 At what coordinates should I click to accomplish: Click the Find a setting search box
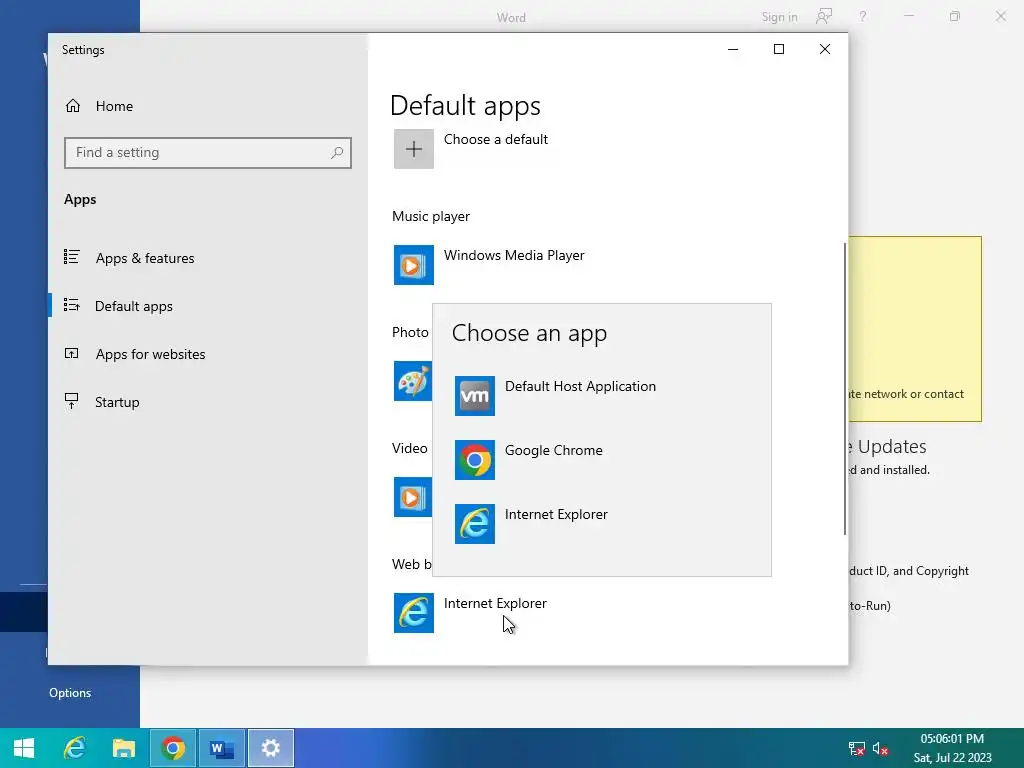208,153
